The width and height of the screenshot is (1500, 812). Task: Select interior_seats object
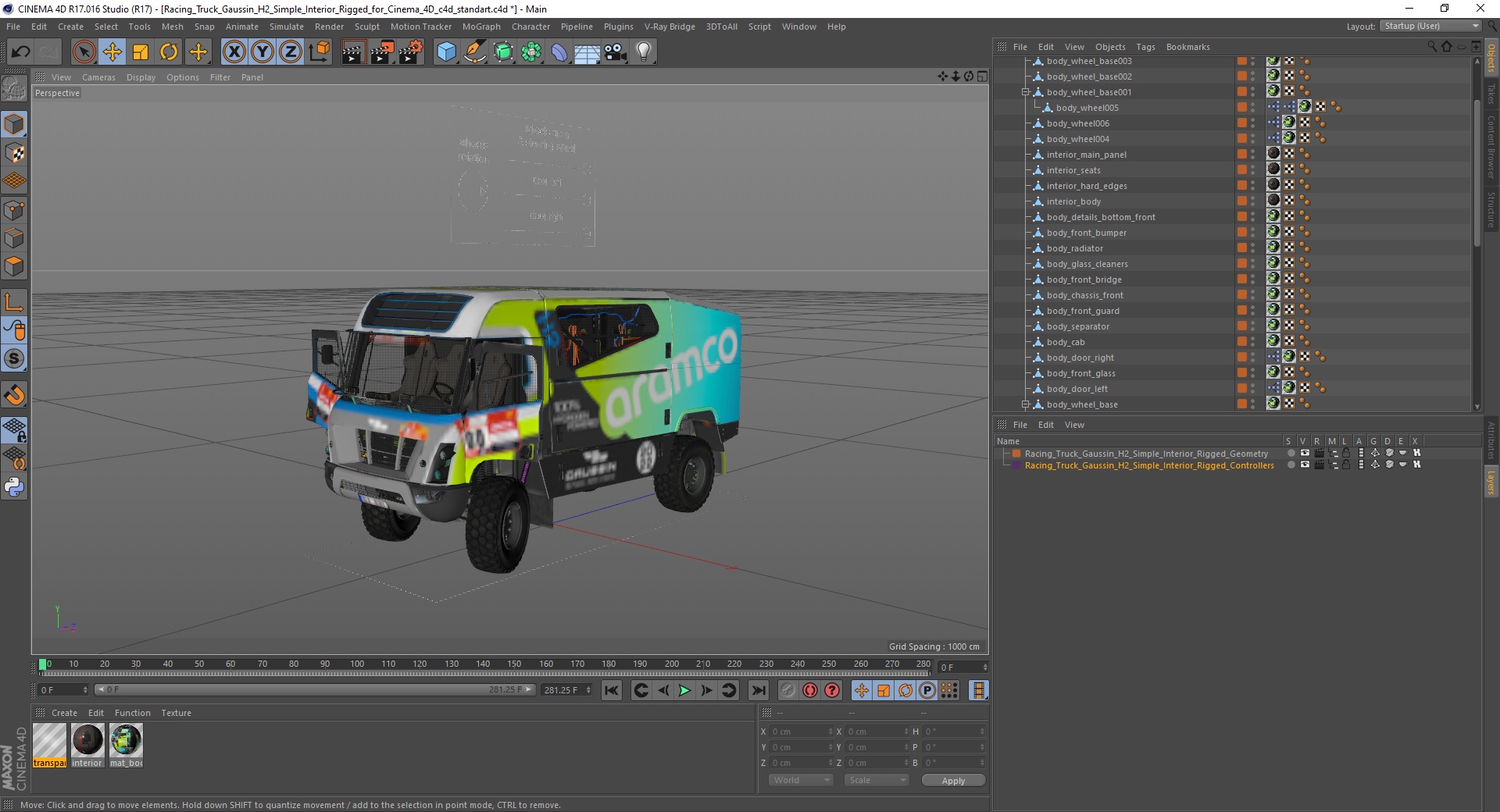[x=1073, y=170]
